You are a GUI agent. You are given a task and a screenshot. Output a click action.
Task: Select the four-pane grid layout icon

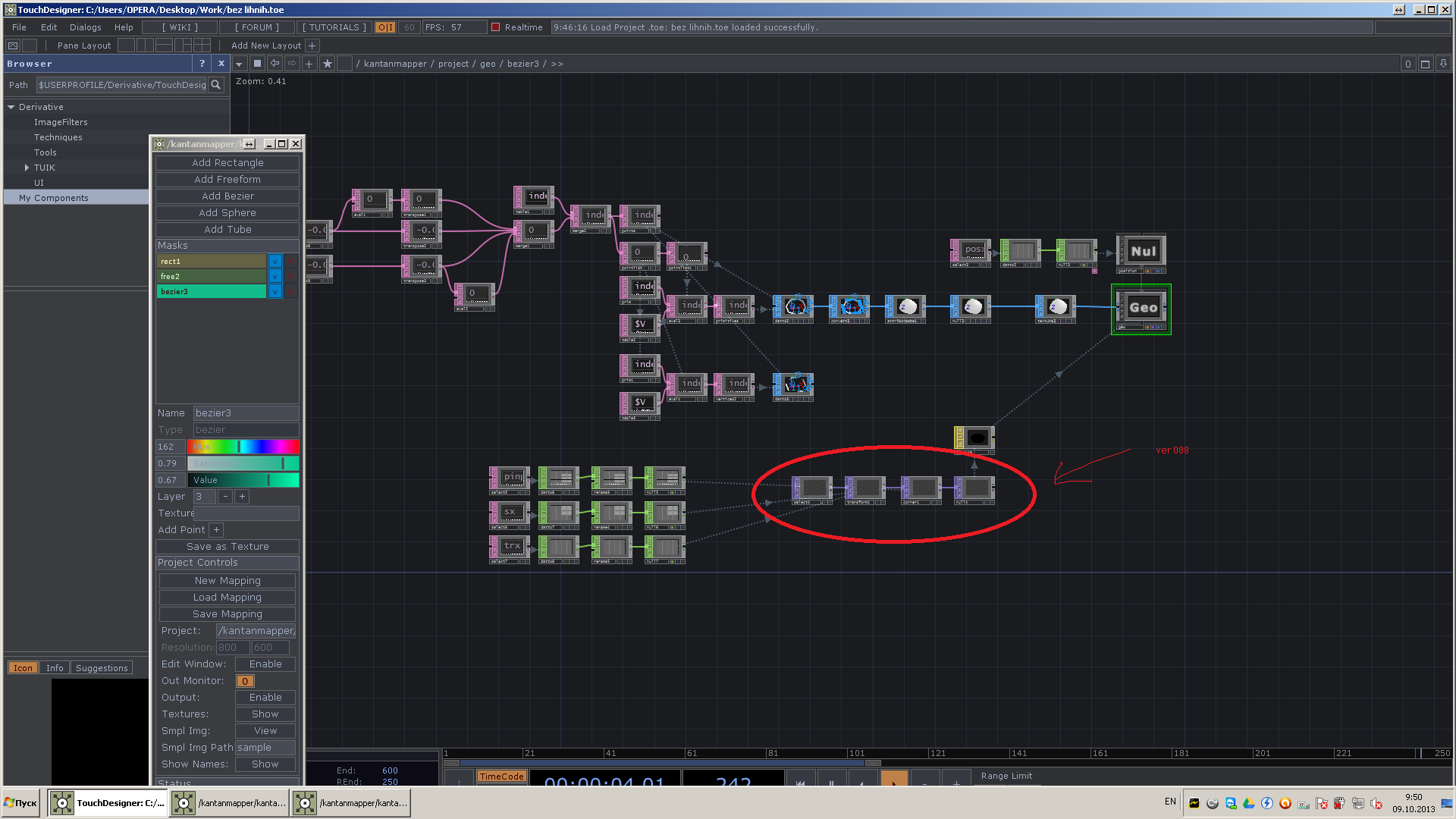point(201,45)
